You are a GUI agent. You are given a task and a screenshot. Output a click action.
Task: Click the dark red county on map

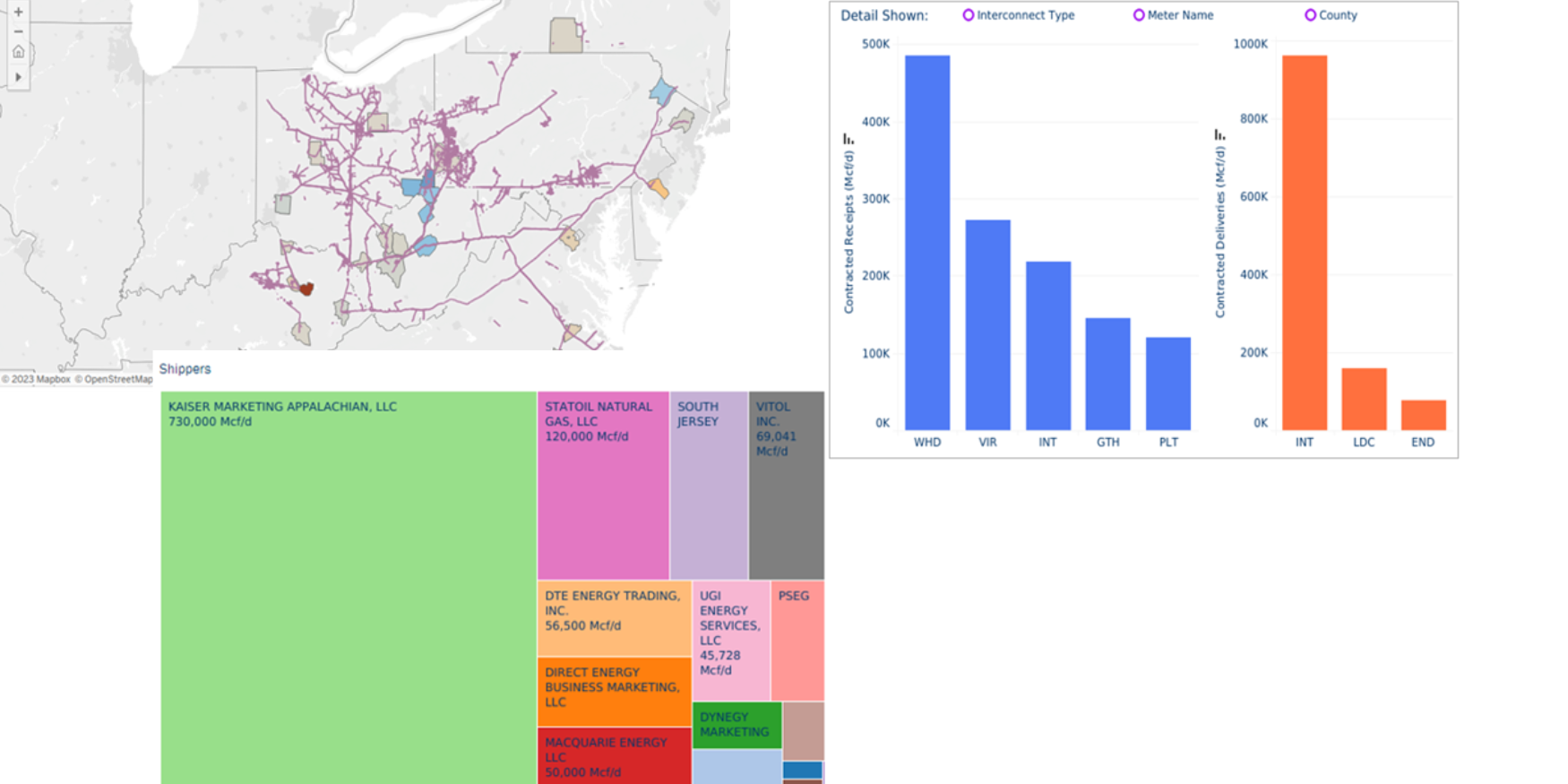306,289
